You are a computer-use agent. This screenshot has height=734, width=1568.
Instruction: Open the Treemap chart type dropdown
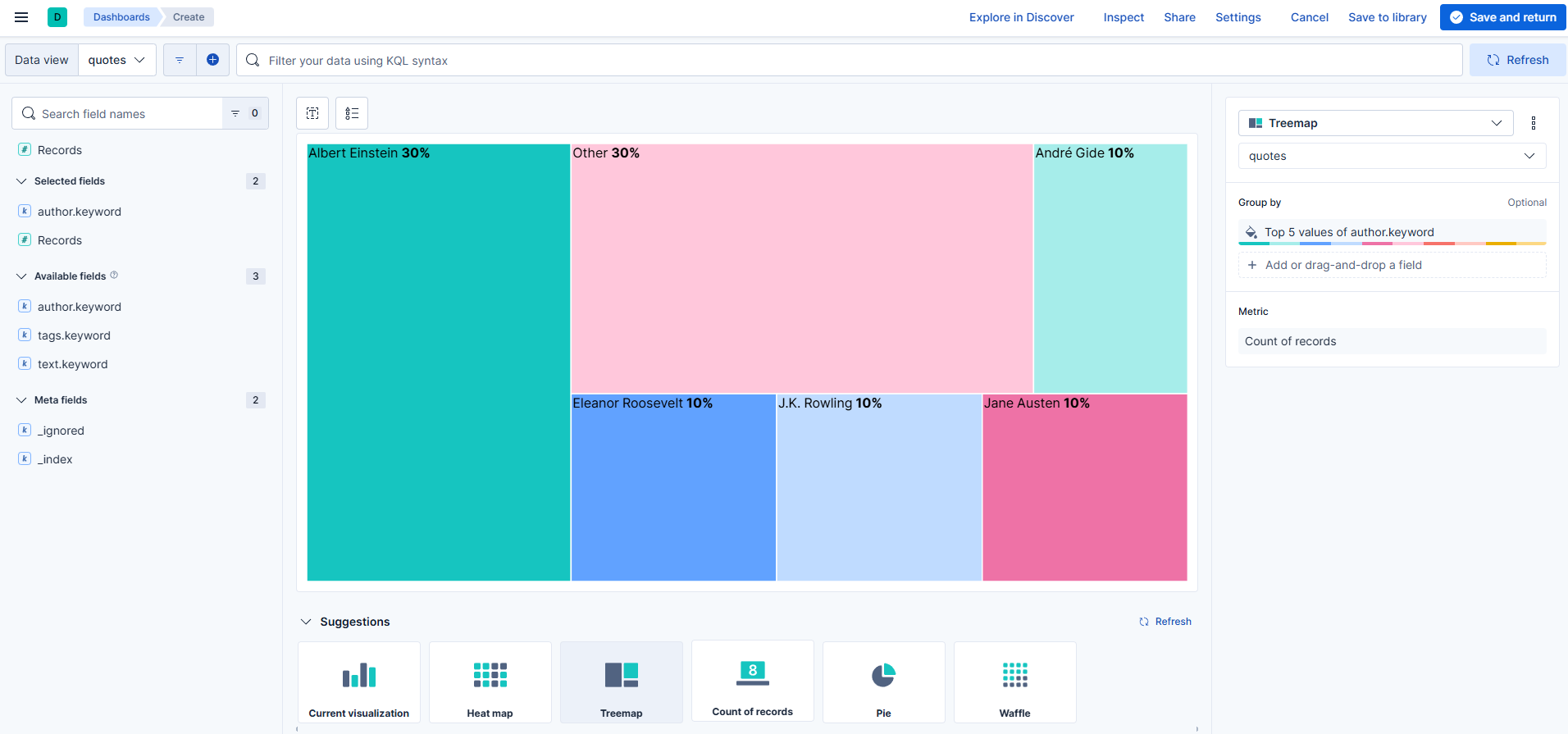click(x=1375, y=123)
